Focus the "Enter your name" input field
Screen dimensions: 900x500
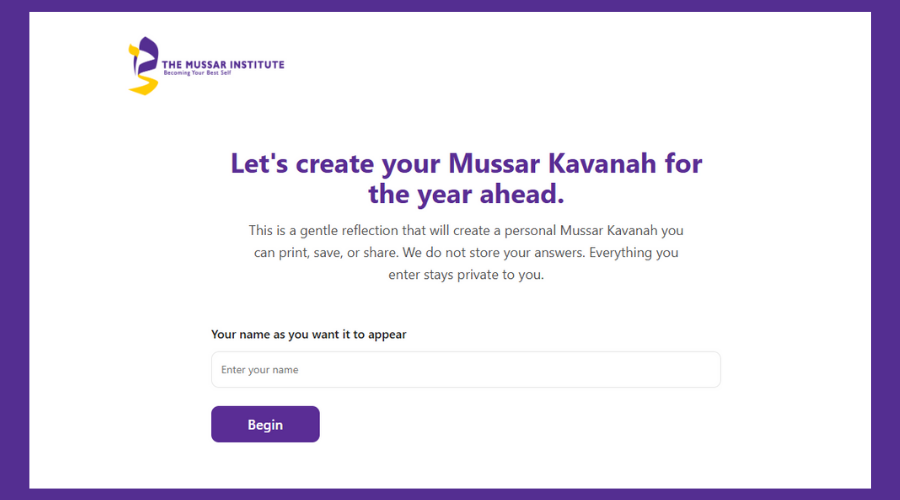click(x=465, y=370)
